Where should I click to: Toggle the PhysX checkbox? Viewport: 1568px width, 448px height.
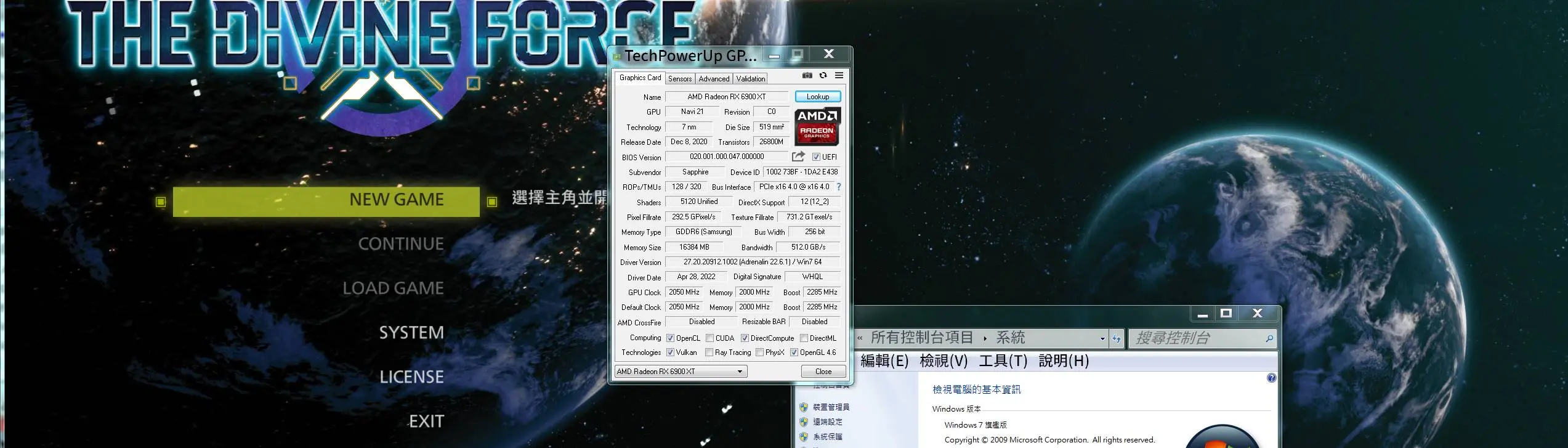[759, 352]
